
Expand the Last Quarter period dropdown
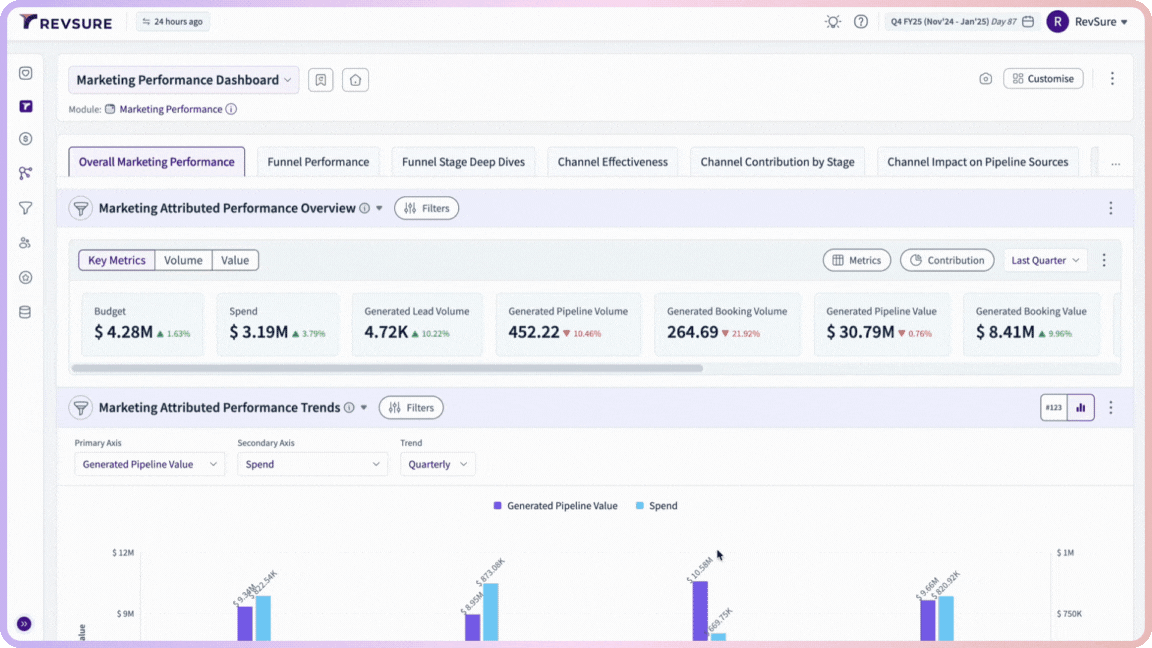click(1045, 260)
